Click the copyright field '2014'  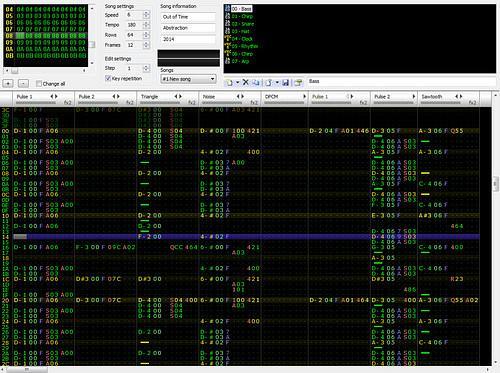[188, 39]
